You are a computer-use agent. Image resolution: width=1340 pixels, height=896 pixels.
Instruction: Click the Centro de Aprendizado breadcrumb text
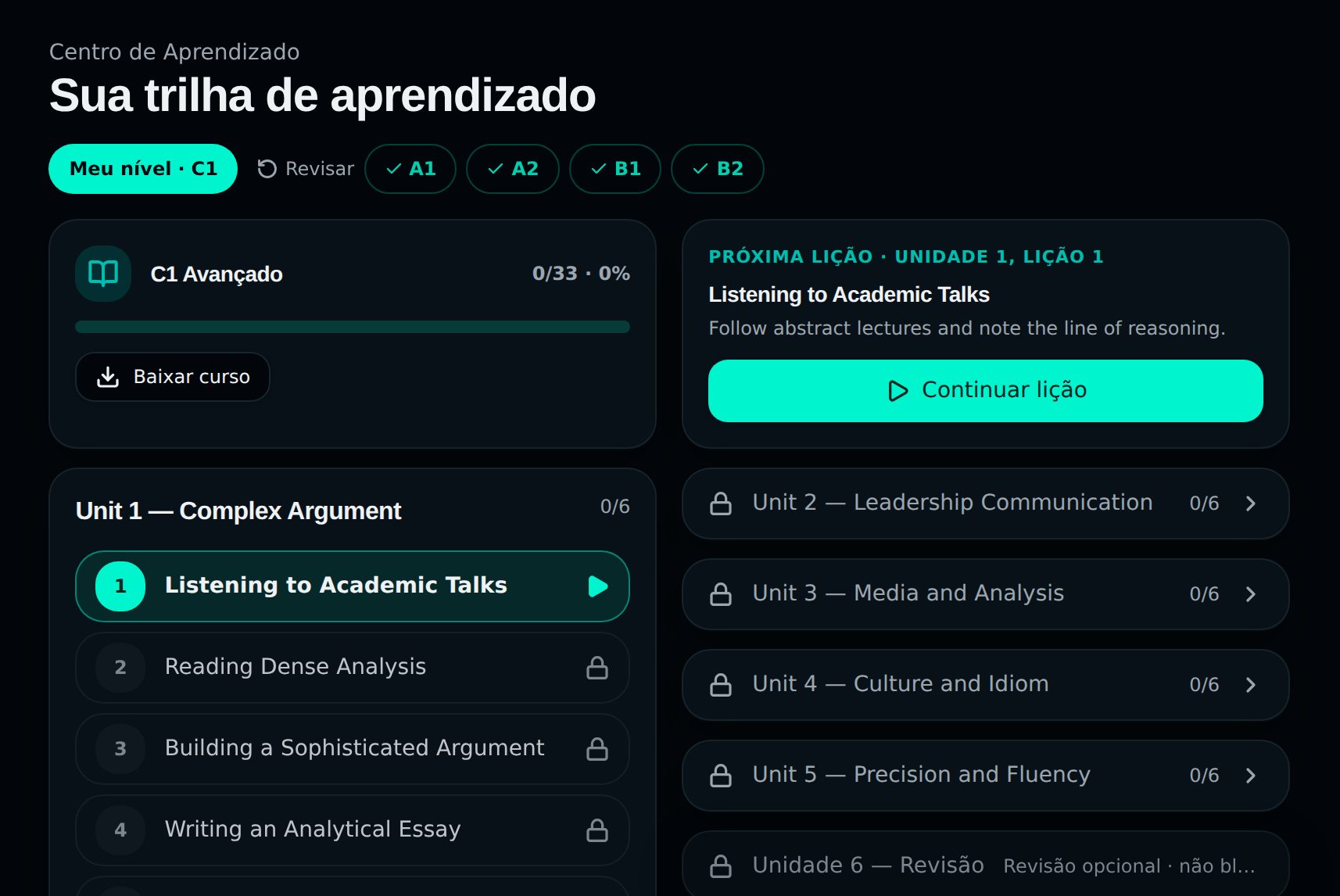click(174, 52)
